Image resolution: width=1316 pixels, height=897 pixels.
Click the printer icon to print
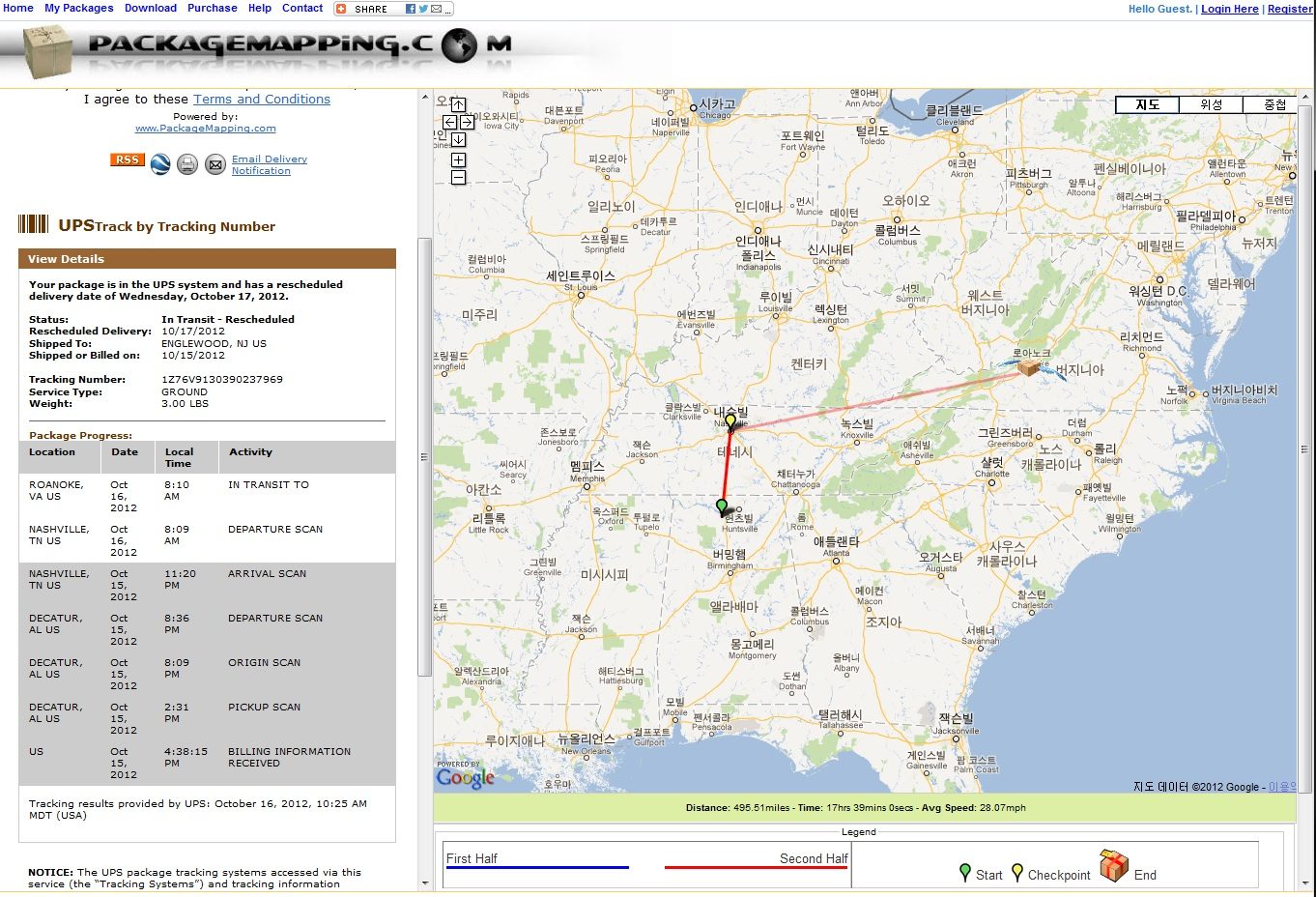tap(187, 164)
